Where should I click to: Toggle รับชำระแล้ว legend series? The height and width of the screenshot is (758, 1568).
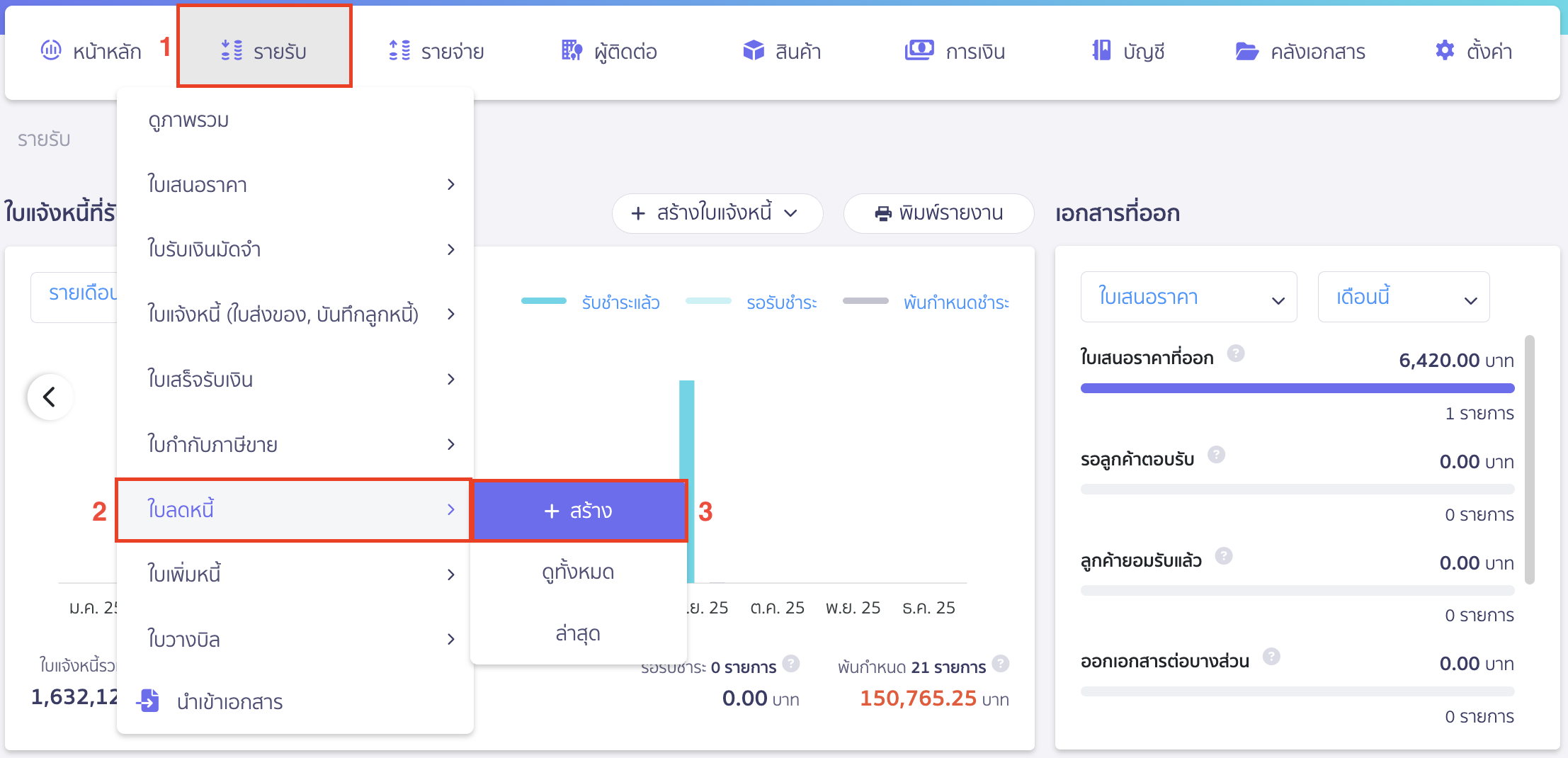(591, 302)
